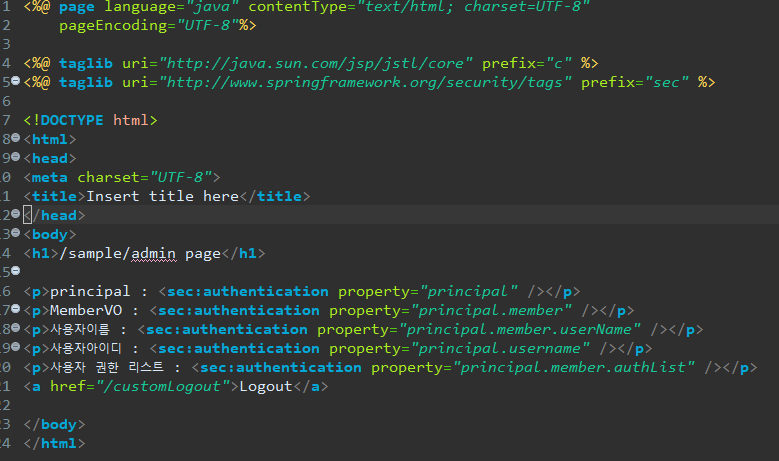Click the opening "title" tag name

[54, 196]
